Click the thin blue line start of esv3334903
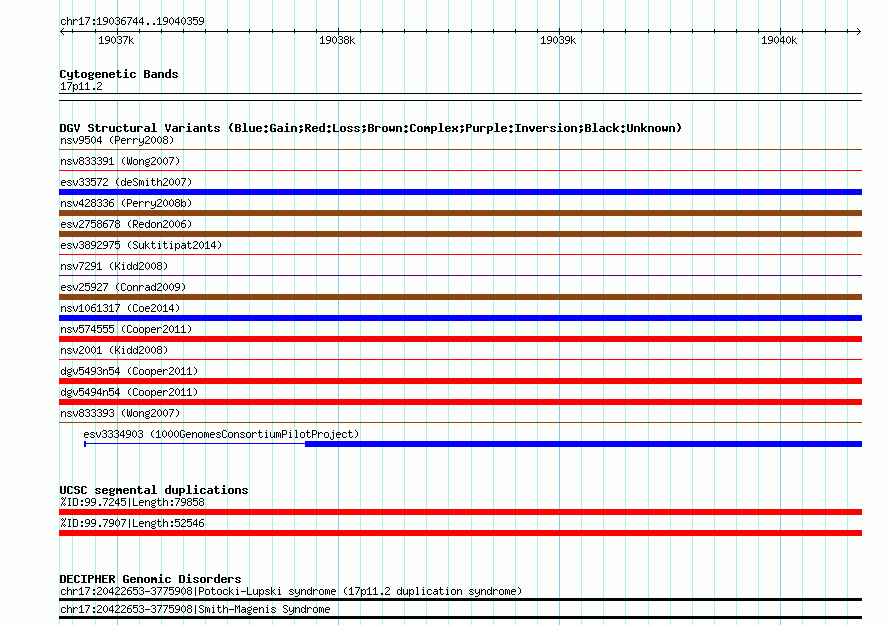 pos(85,444)
